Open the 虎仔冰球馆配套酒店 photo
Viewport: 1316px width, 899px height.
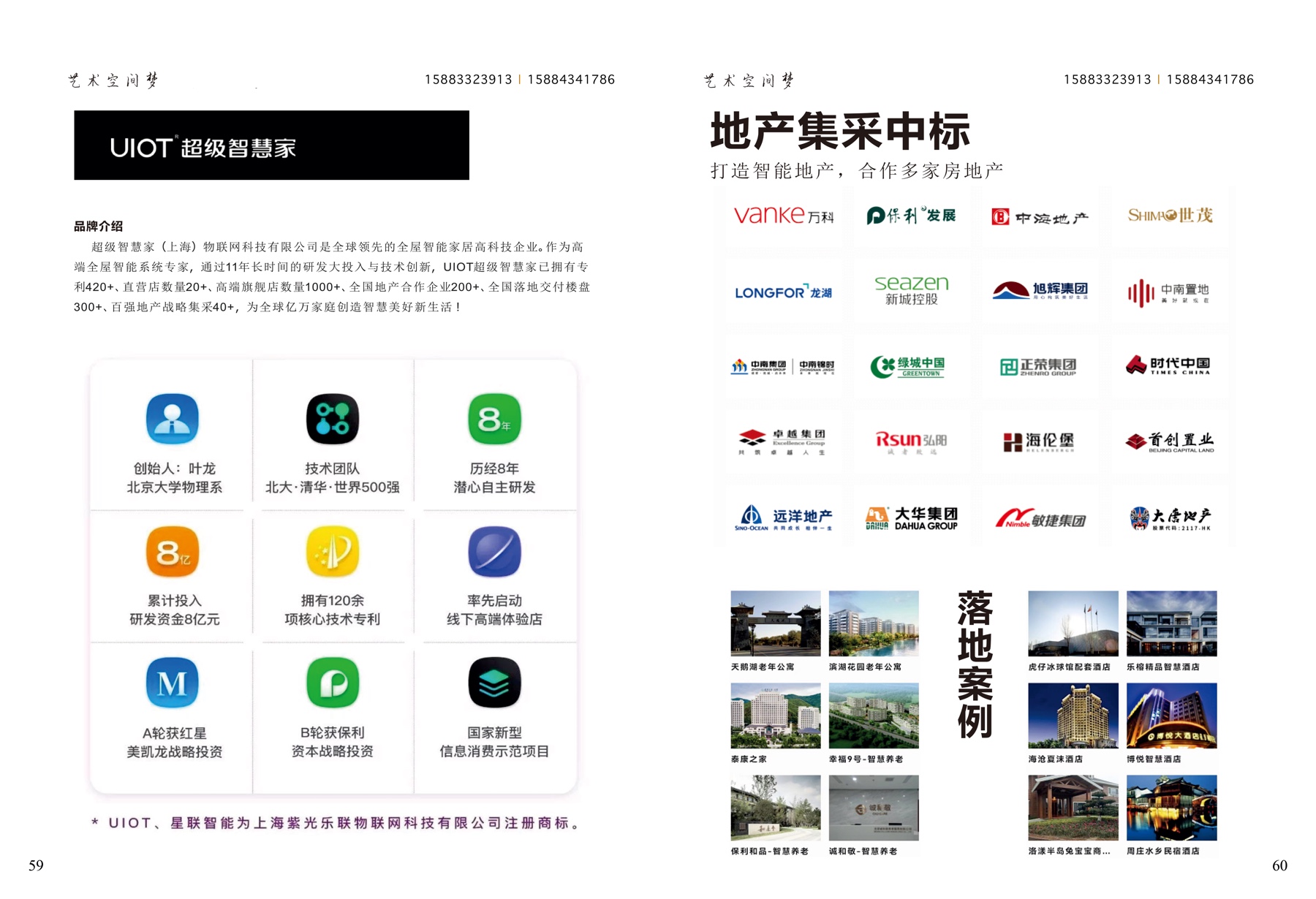tap(1073, 623)
